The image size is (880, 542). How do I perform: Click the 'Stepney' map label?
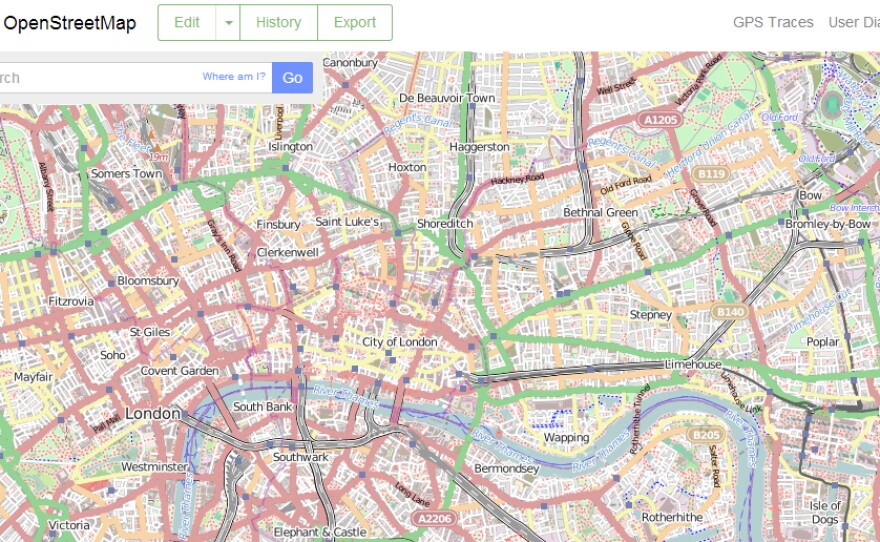pyautogui.click(x=650, y=315)
